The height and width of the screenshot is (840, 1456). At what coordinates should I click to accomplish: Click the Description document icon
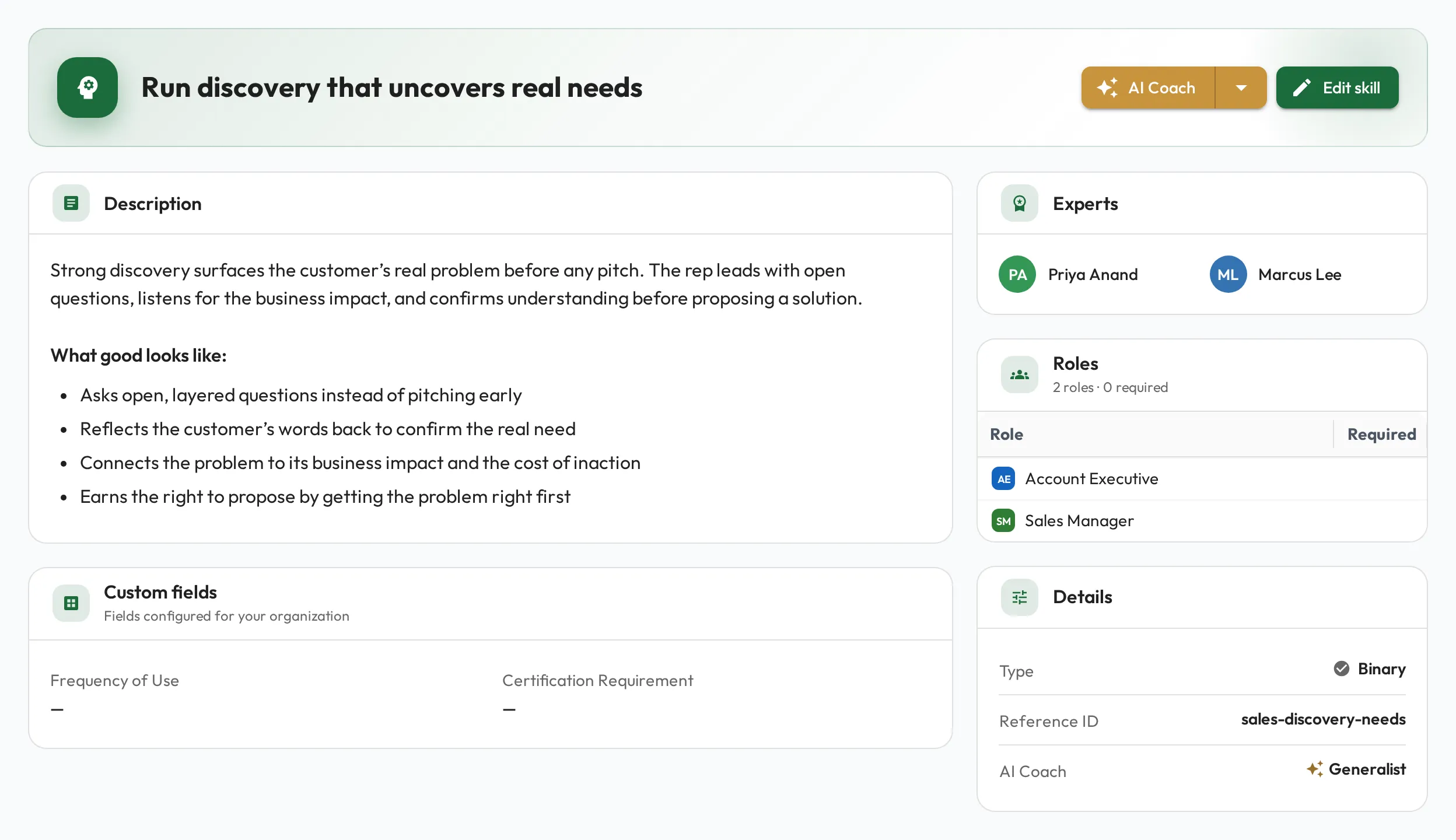pos(71,203)
